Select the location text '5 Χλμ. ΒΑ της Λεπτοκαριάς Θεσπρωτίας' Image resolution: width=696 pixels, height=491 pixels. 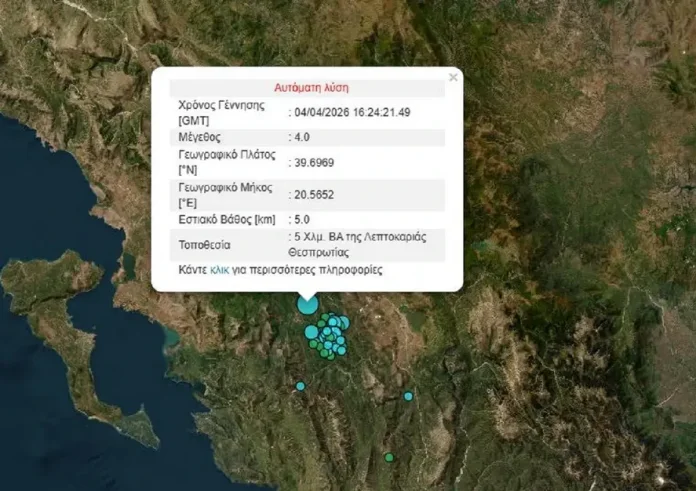point(357,245)
